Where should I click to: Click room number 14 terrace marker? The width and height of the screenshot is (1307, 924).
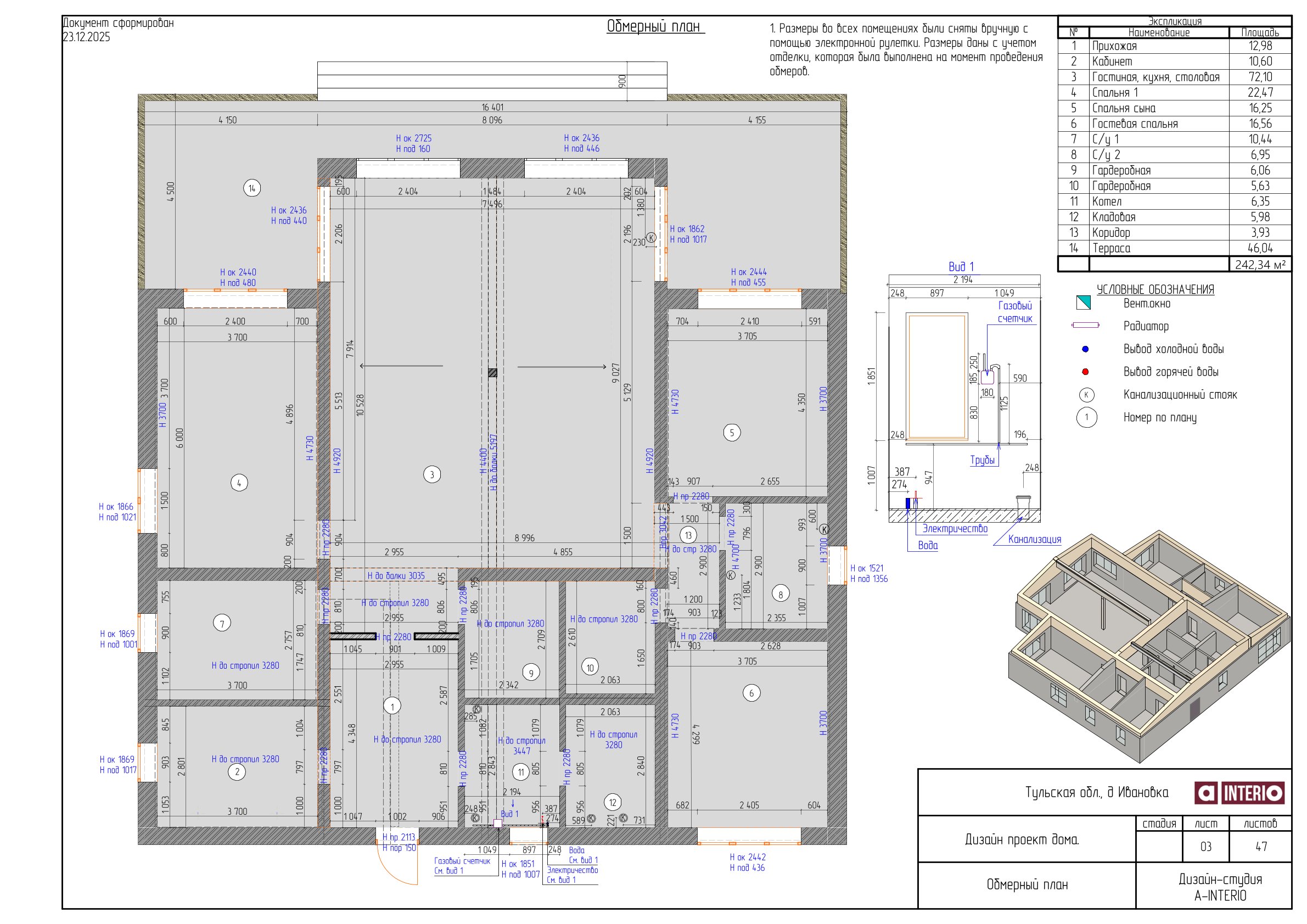(251, 188)
